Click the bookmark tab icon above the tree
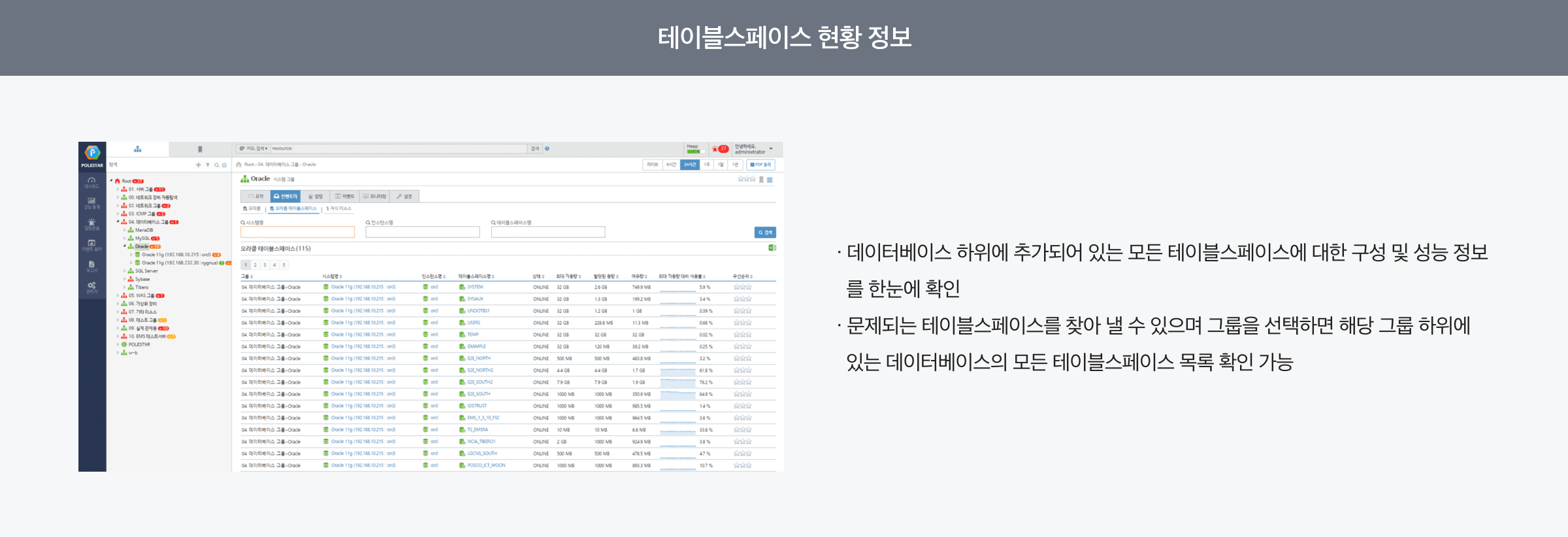1568x537 pixels. pos(200,150)
